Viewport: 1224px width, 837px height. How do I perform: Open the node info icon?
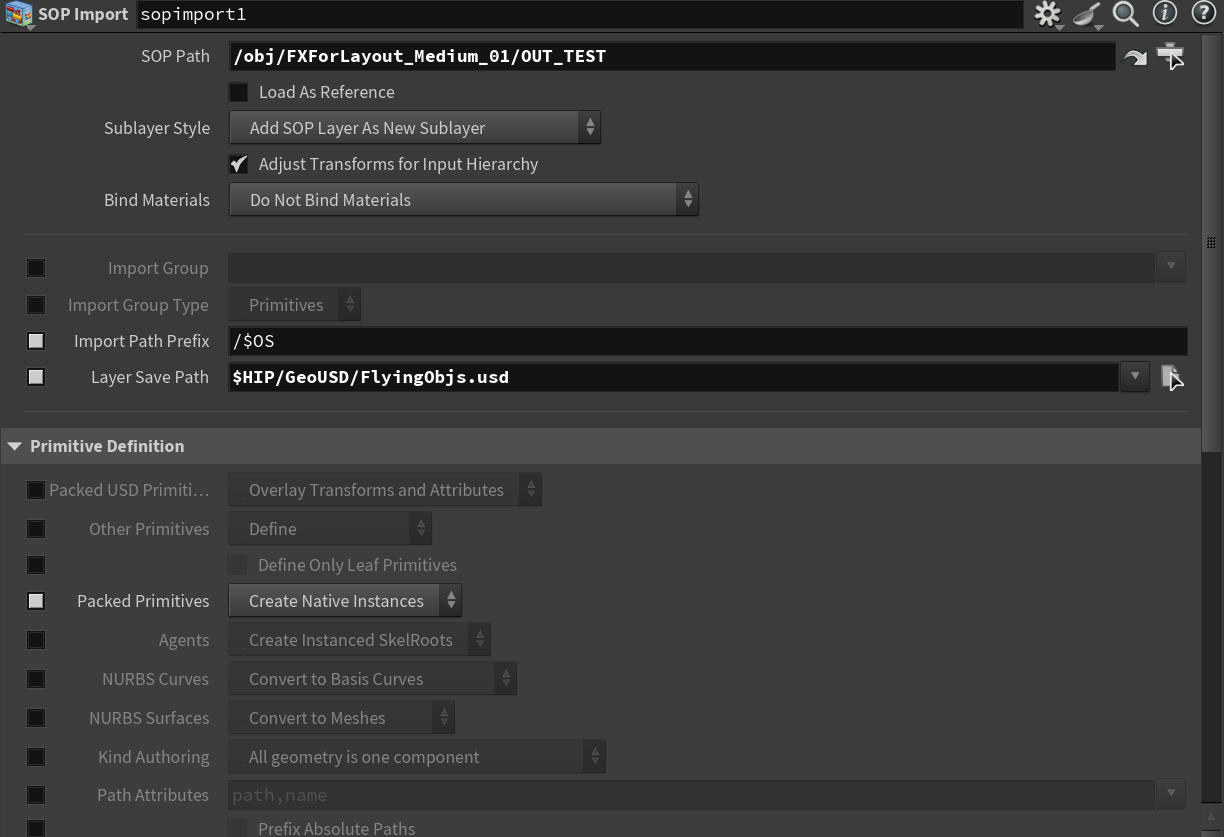(x=1165, y=14)
